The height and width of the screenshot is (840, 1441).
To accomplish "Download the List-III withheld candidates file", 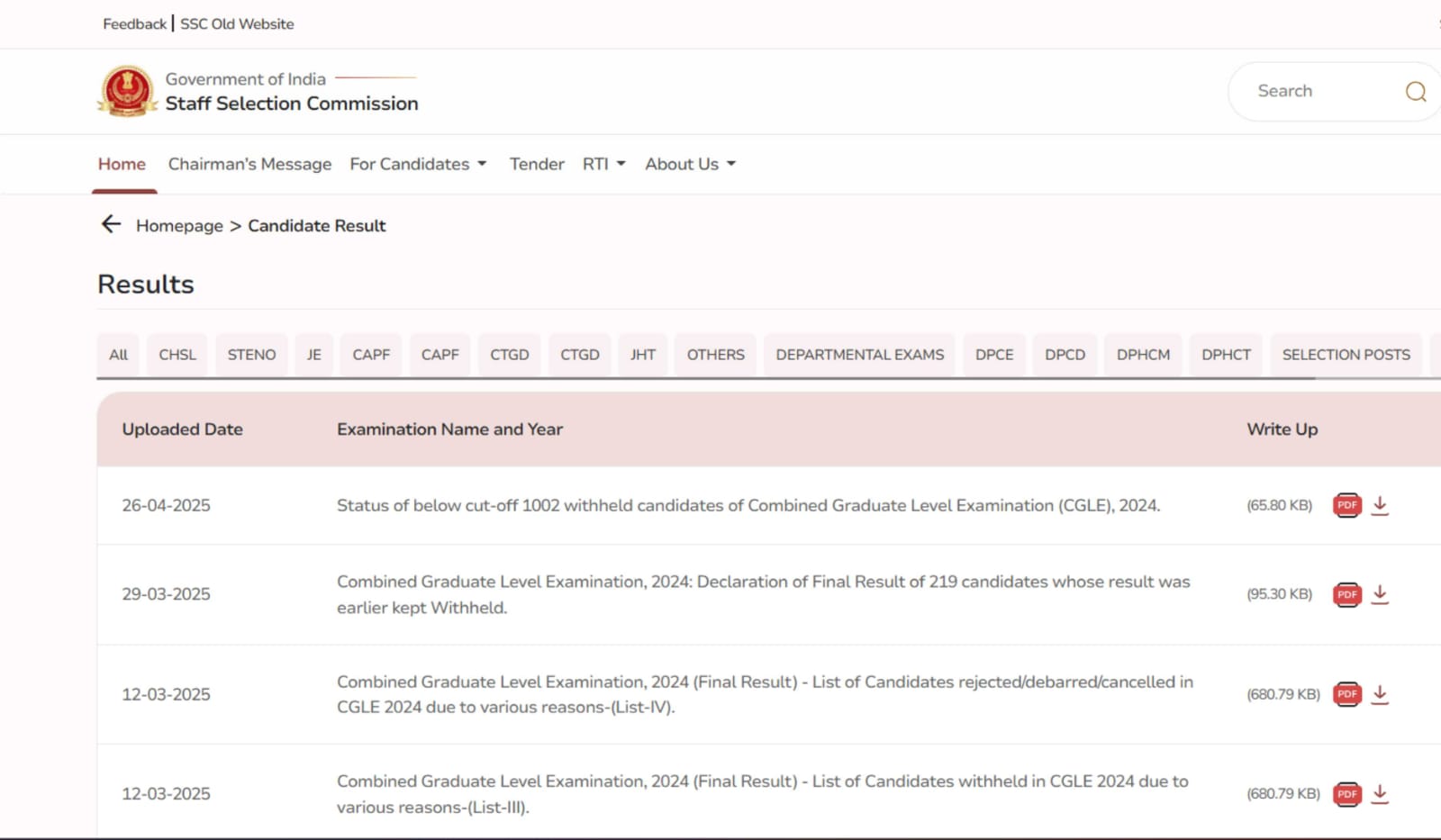I will click(x=1380, y=795).
